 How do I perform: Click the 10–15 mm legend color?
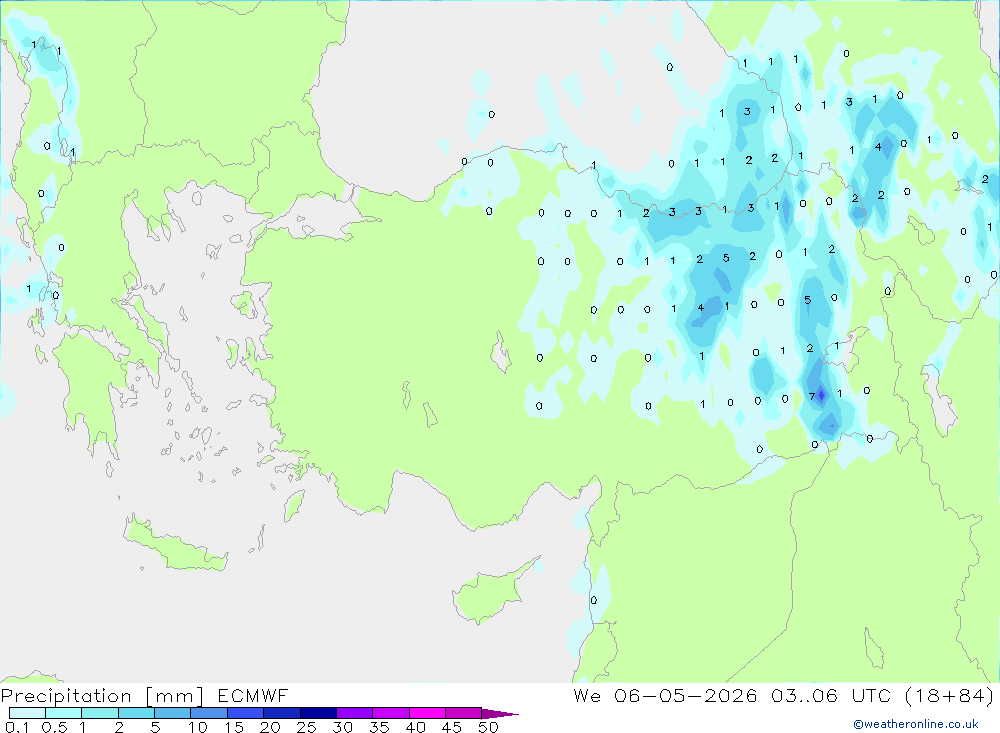209,713
